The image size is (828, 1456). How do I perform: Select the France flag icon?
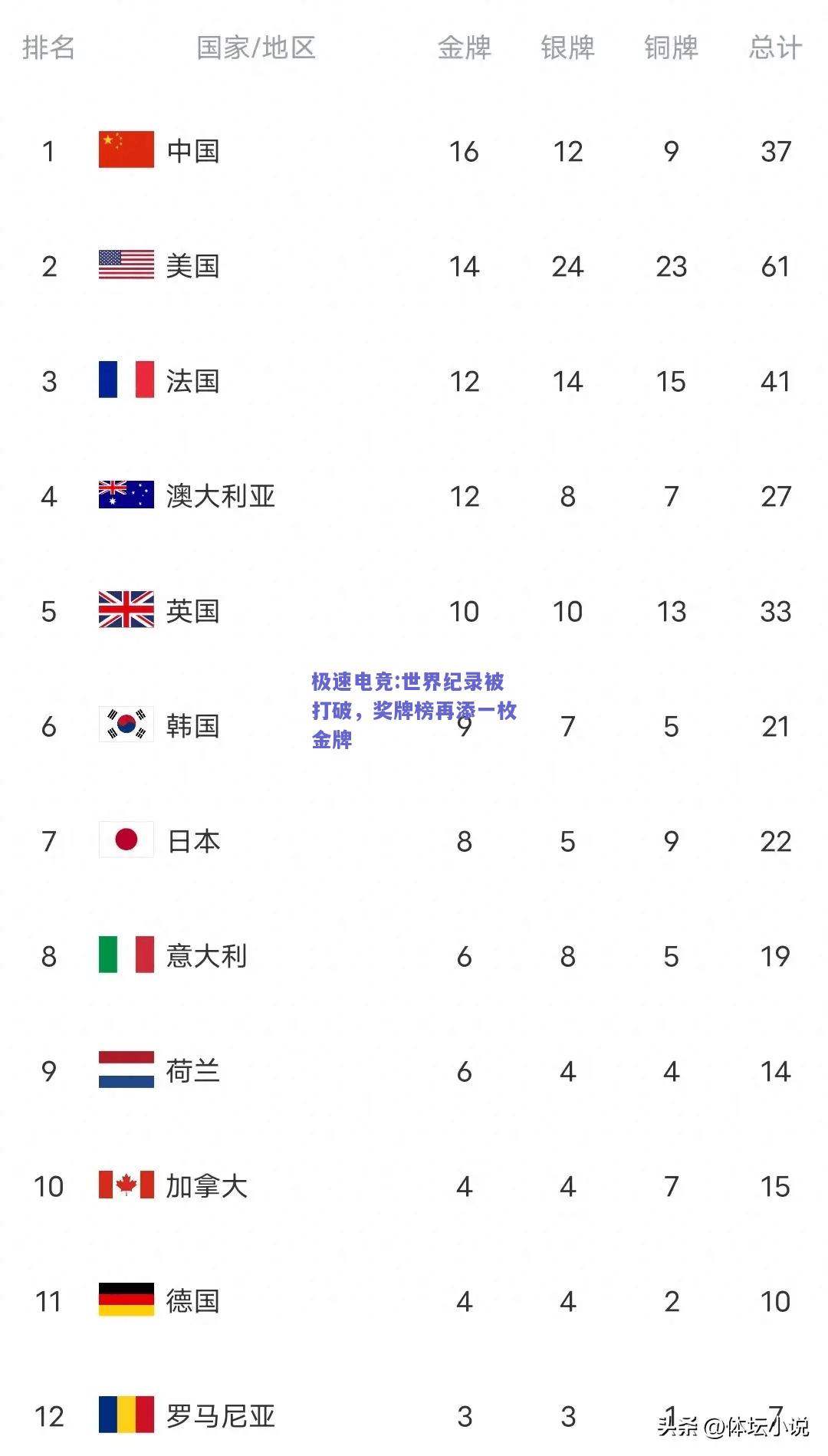coord(127,380)
